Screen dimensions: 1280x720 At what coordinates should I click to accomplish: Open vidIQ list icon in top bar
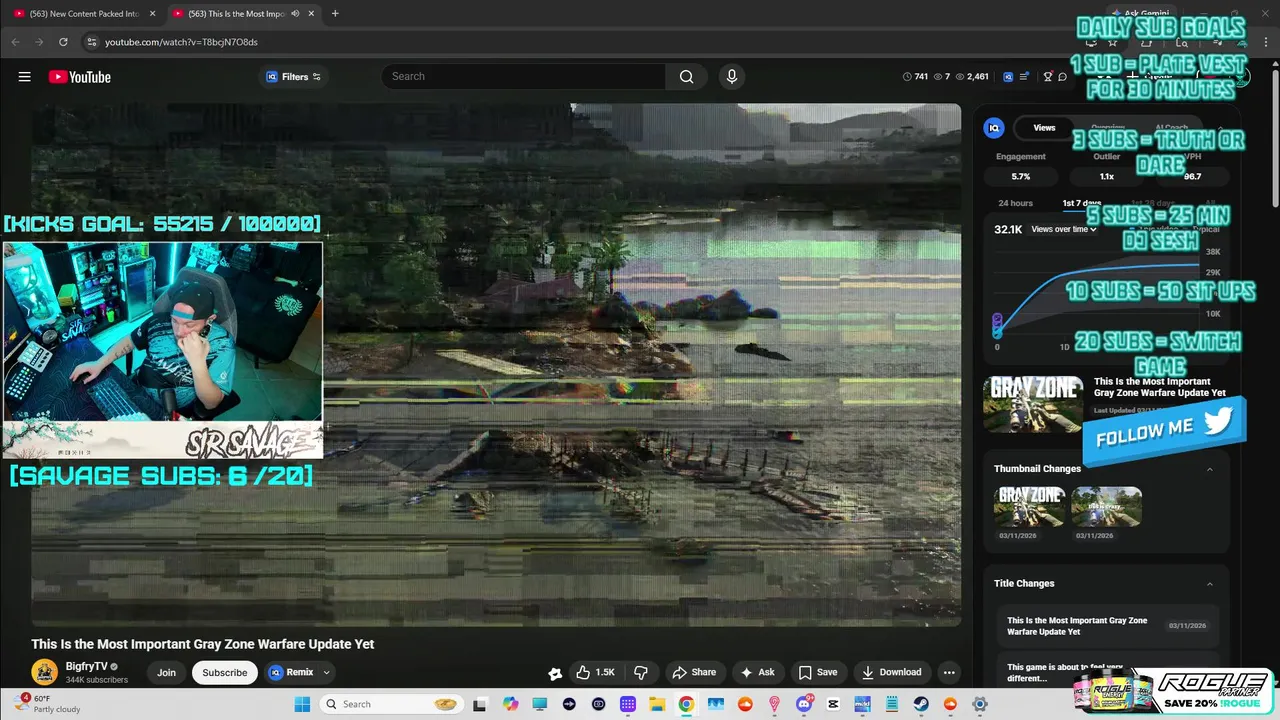1024,77
